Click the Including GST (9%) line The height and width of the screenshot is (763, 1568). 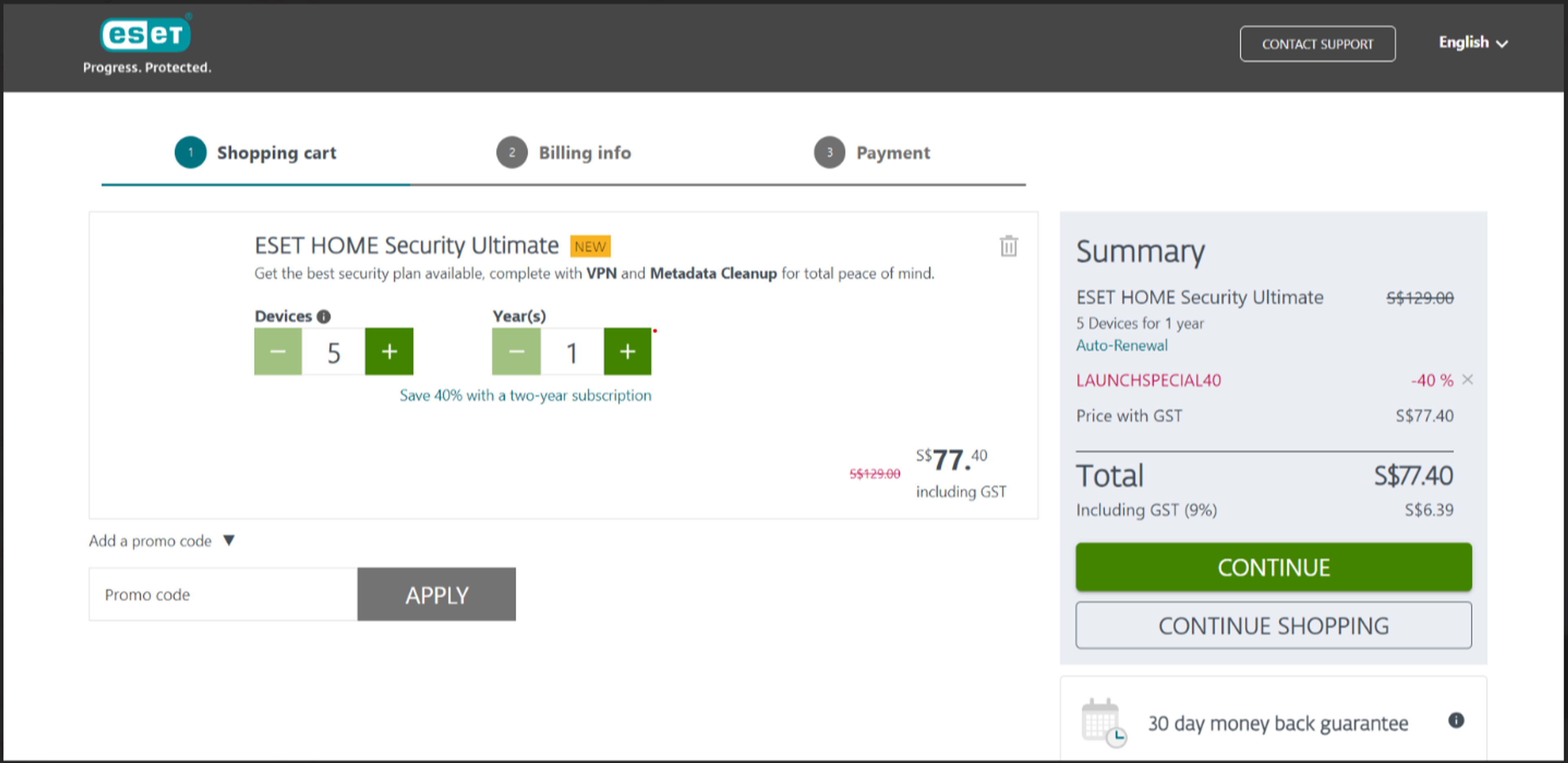[x=1147, y=510]
